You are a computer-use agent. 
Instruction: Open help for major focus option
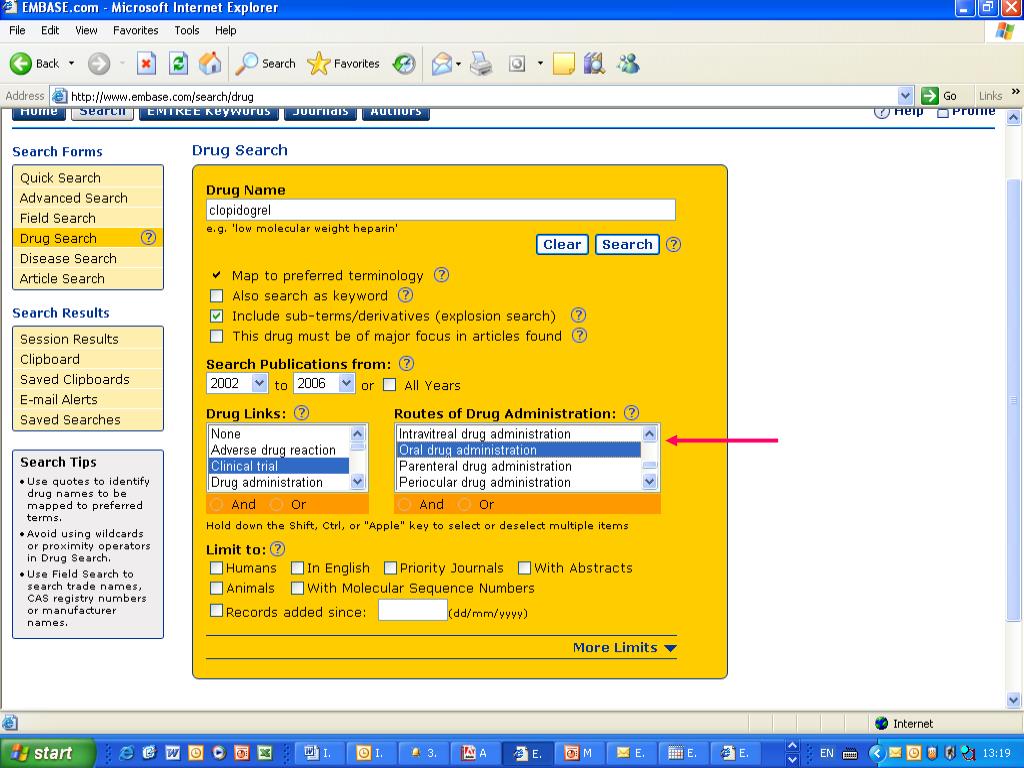(x=579, y=336)
